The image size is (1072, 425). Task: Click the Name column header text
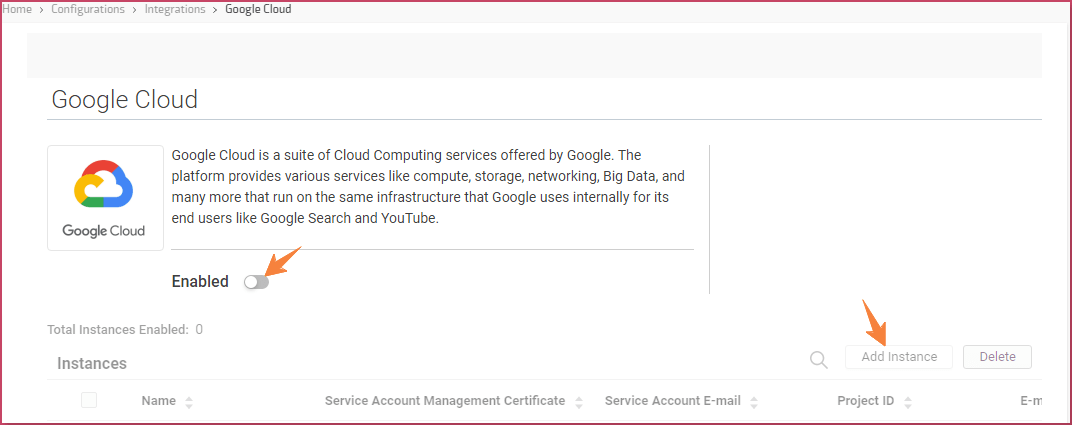click(159, 401)
